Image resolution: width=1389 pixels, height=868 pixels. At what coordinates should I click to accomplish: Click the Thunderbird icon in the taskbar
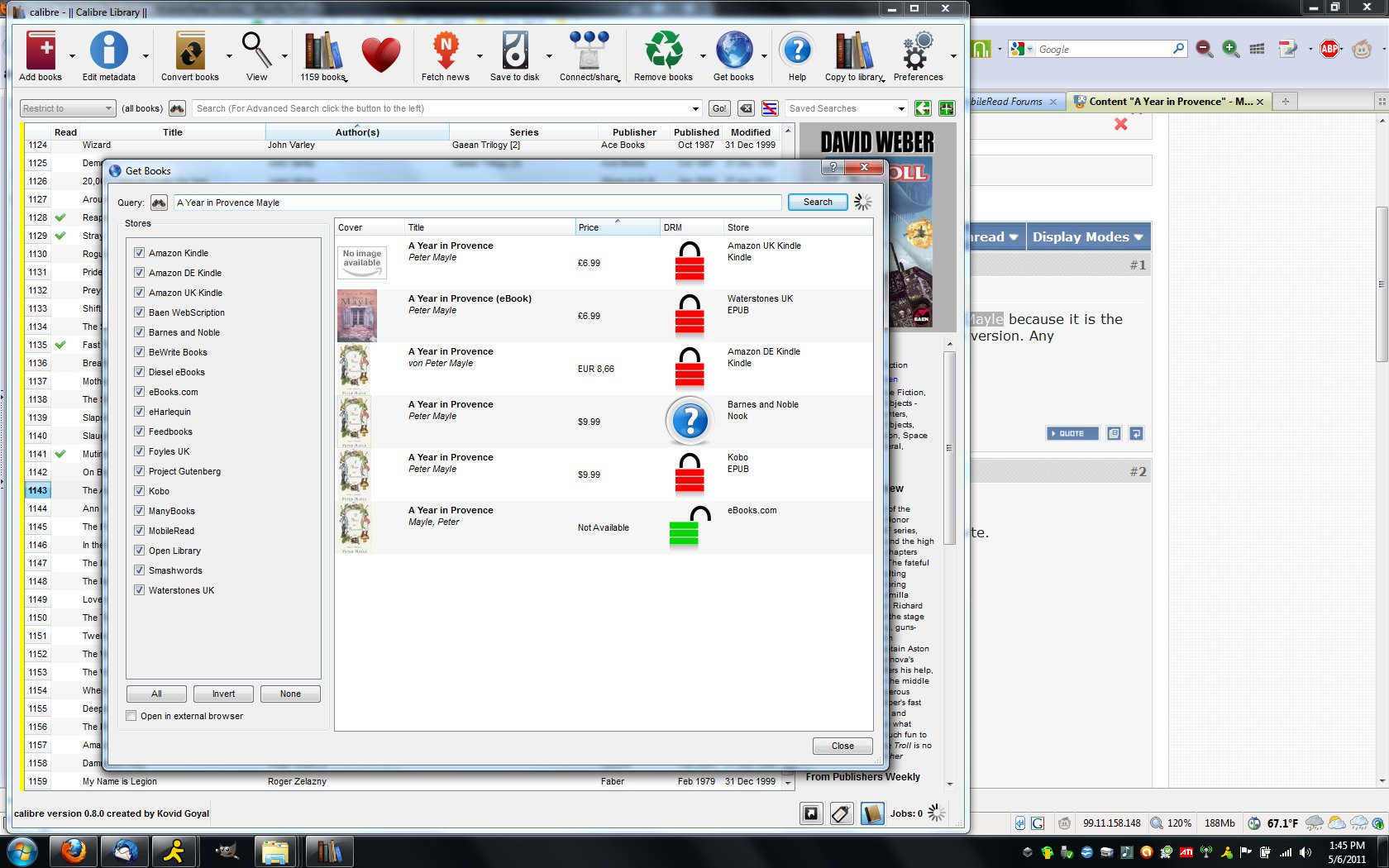(125, 851)
